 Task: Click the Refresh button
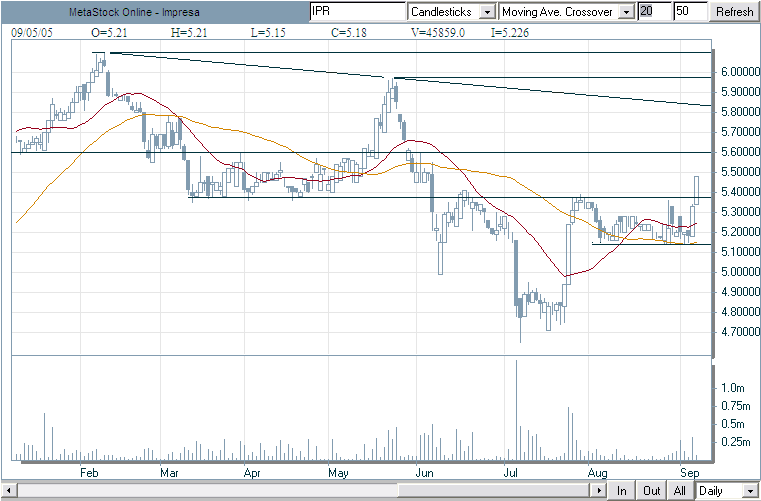coord(734,12)
